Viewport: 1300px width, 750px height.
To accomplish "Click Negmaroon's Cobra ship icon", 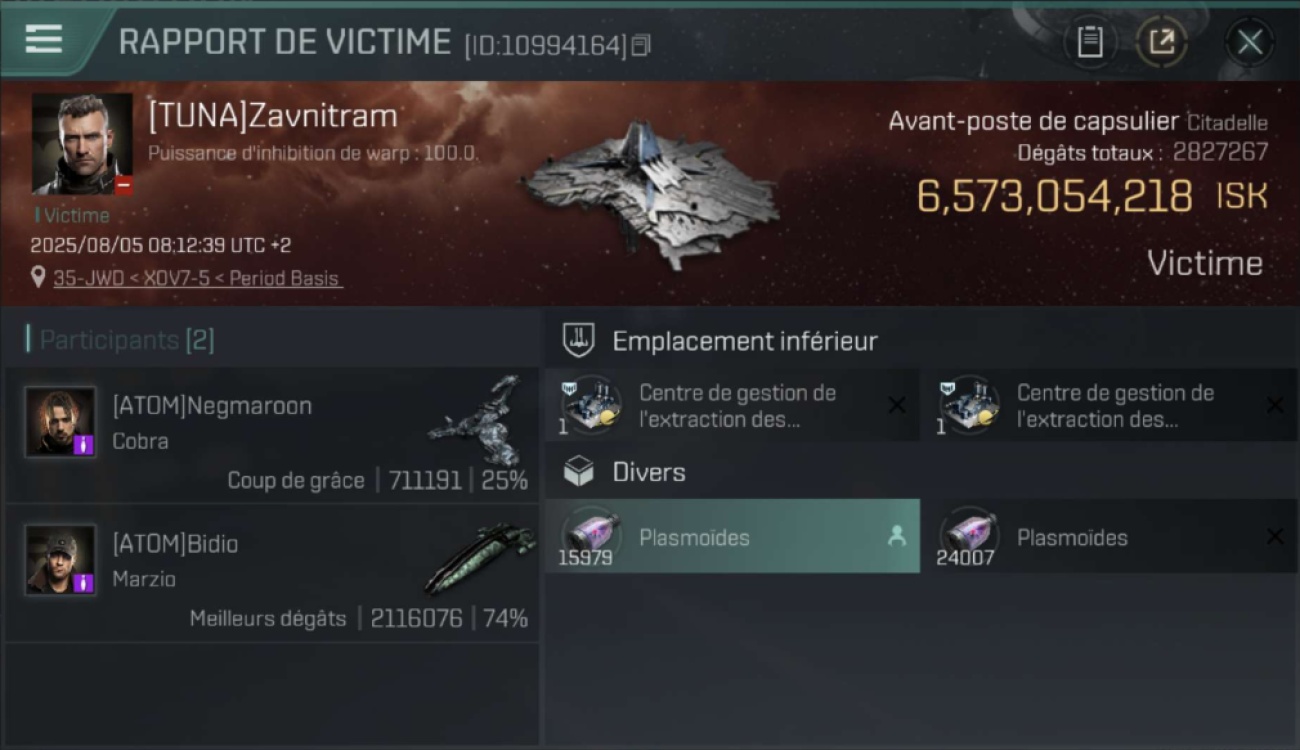I will coord(478,420).
